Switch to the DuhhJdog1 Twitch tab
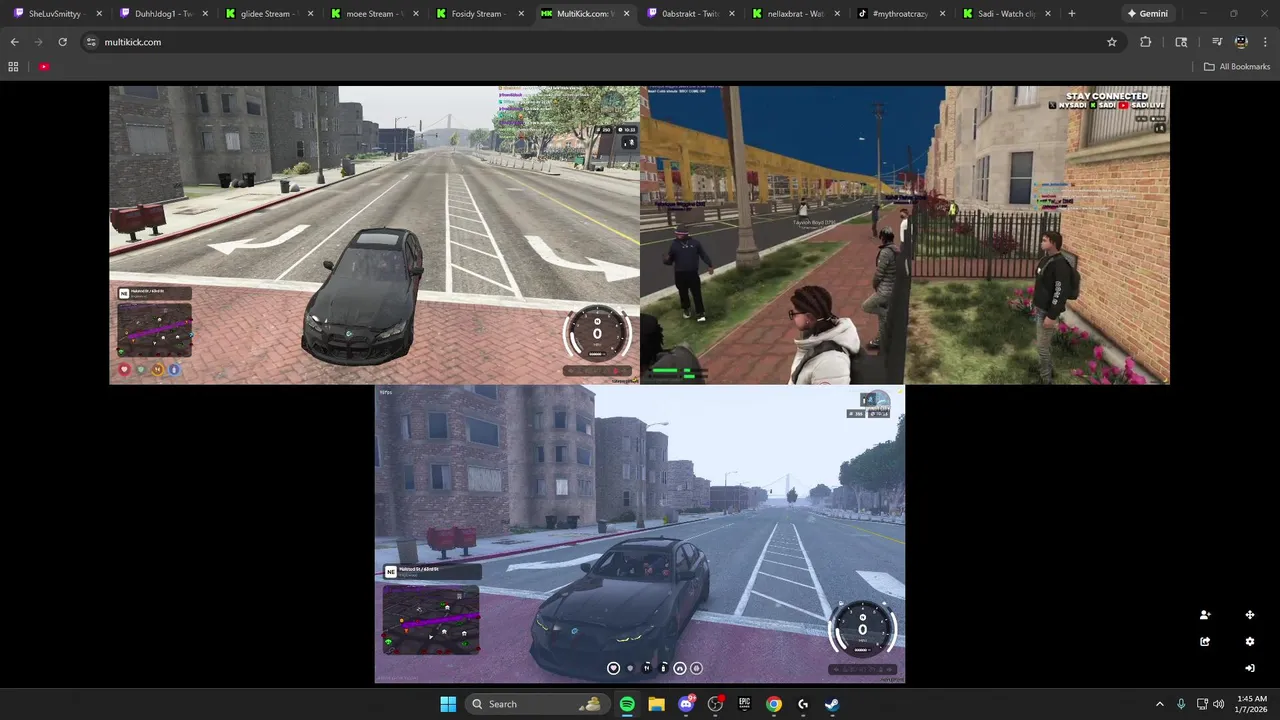The image size is (1280, 720). click(x=163, y=14)
